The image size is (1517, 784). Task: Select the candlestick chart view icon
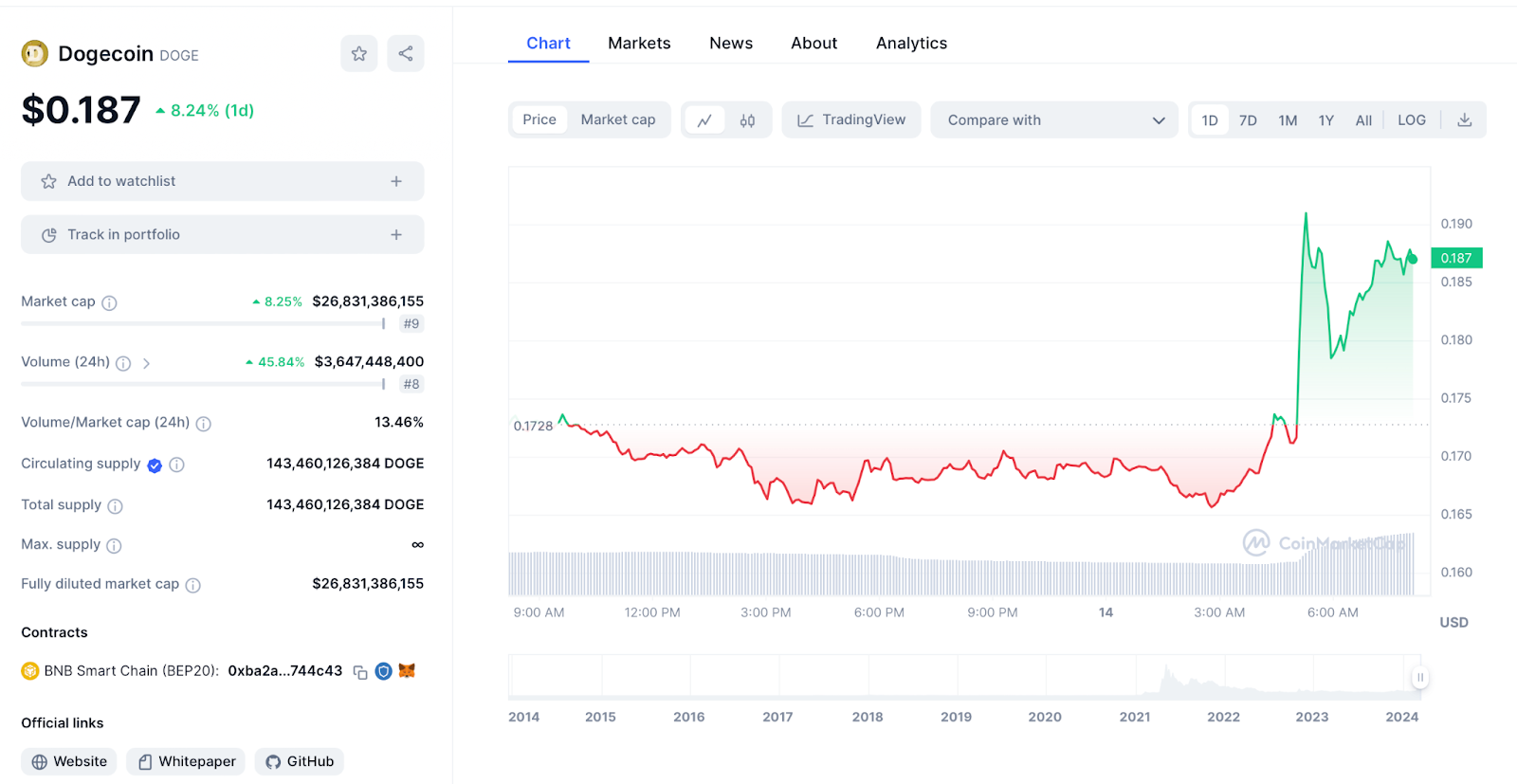(x=747, y=120)
